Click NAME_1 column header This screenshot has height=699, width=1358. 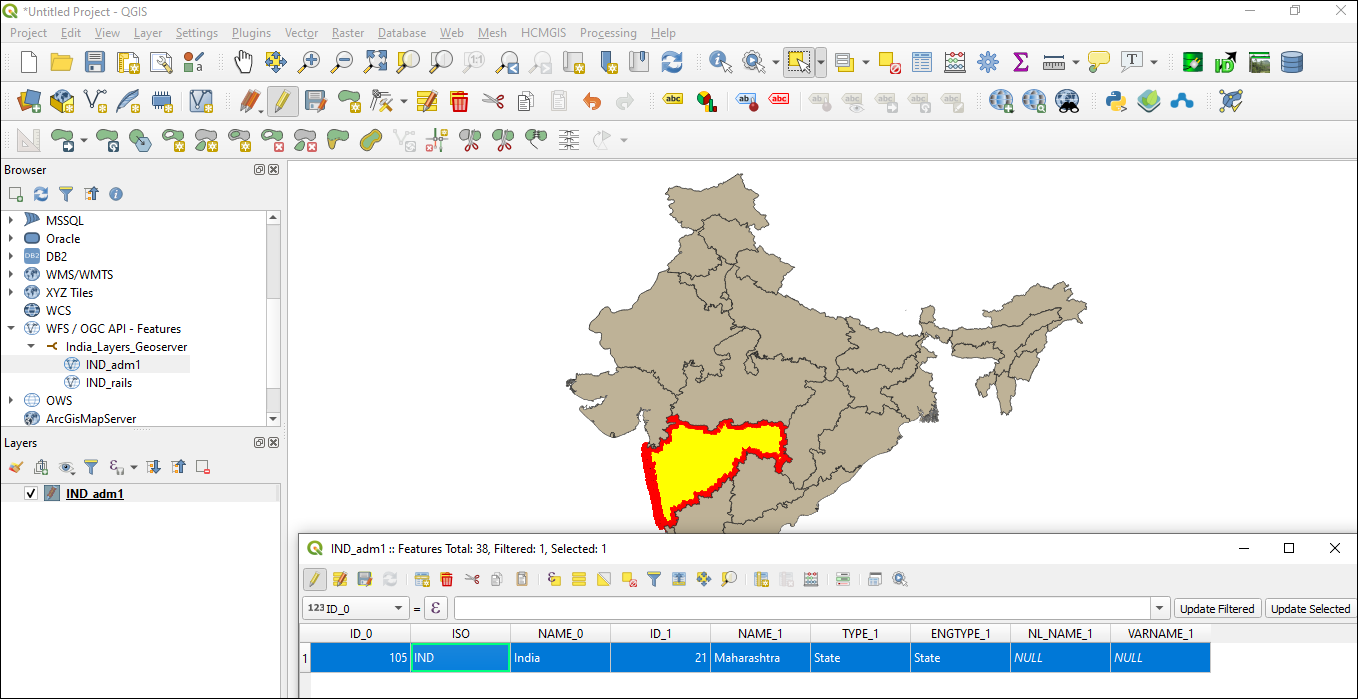(x=760, y=633)
